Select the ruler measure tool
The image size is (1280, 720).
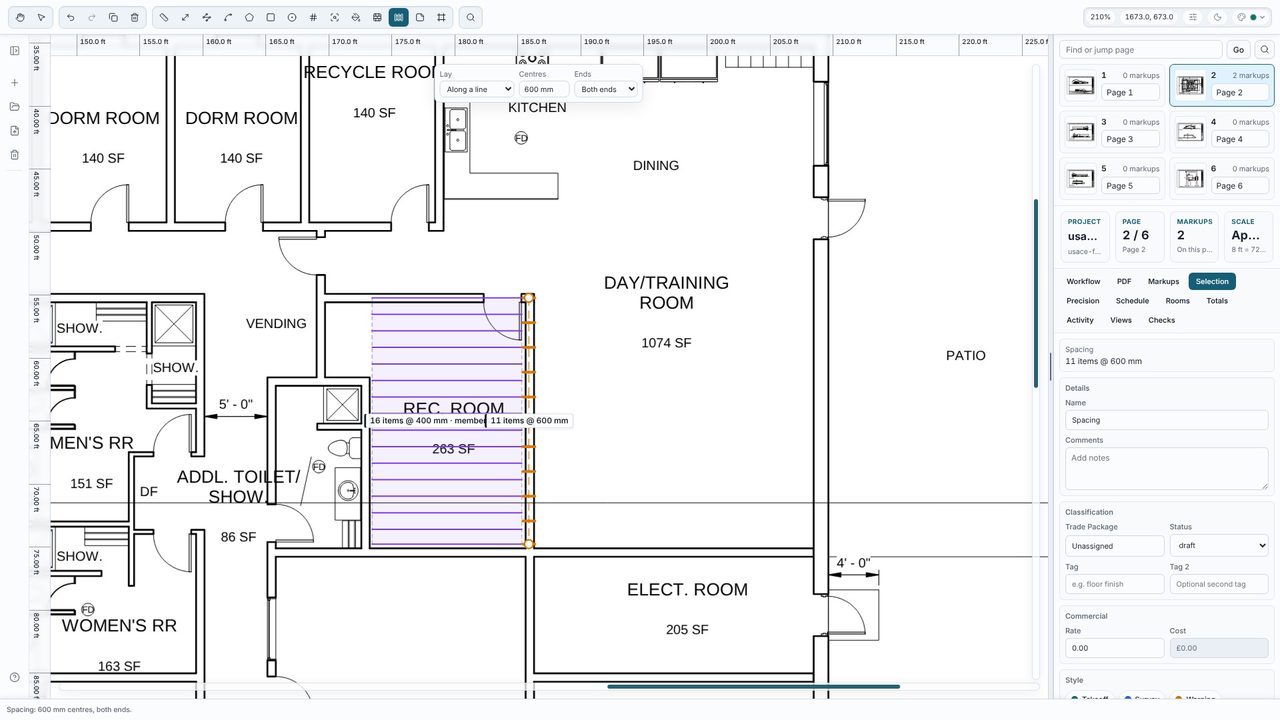click(164, 17)
